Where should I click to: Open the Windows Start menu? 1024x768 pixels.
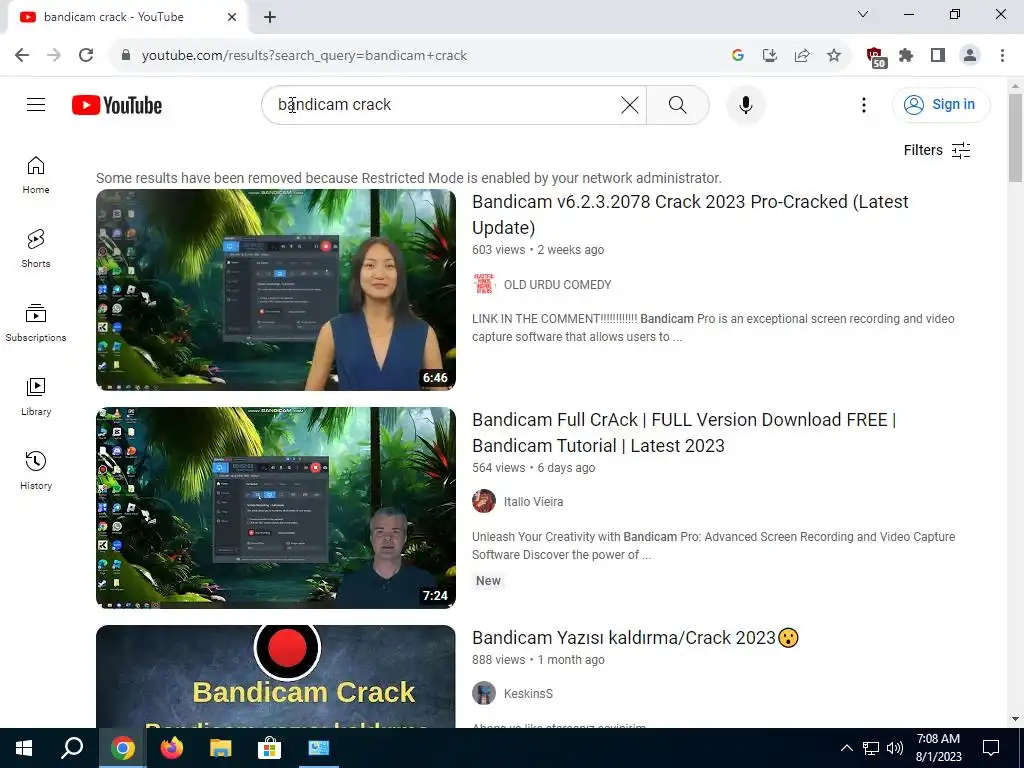pos(24,748)
